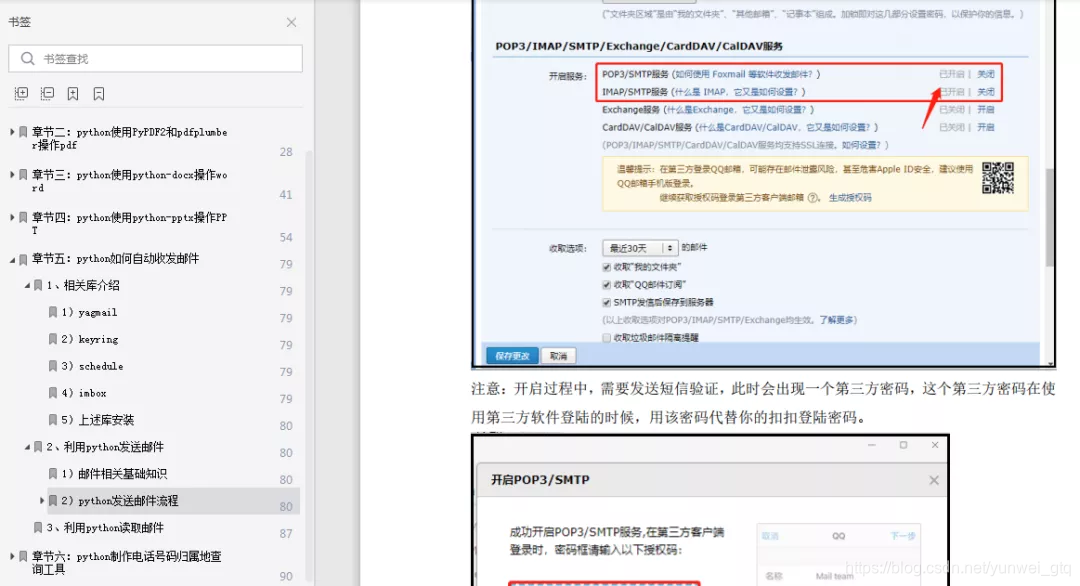
Task: Open the 1) 邮件相关基础知识 bookmark
Action: tap(114, 473)
